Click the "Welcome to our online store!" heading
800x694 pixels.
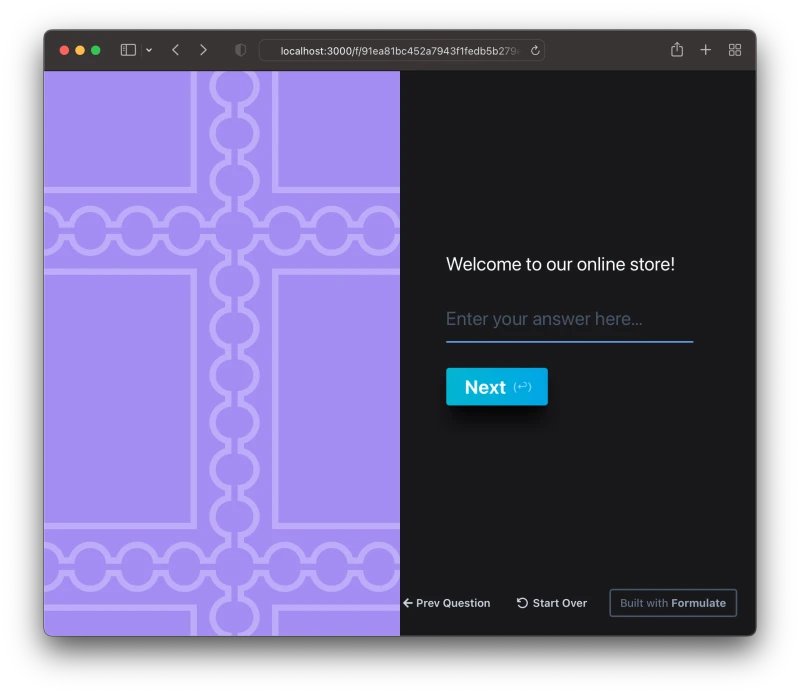click(560, 265)
